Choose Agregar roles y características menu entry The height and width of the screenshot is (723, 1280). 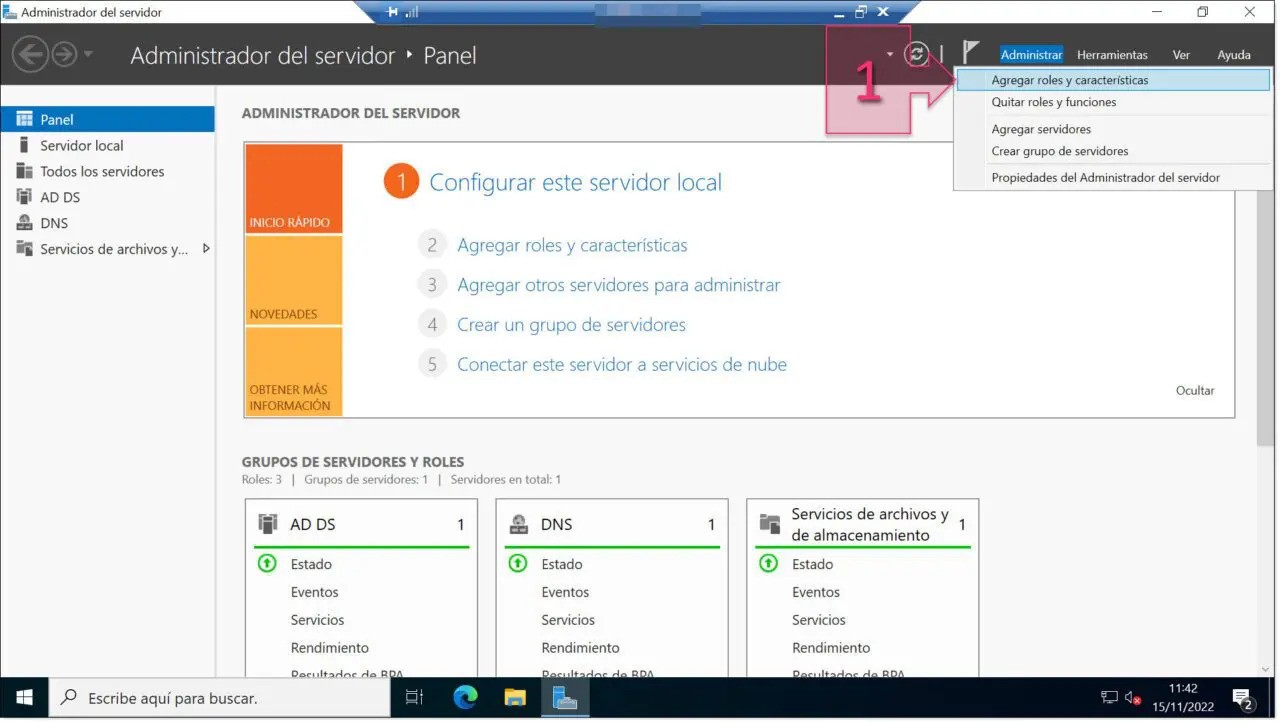1069,80
